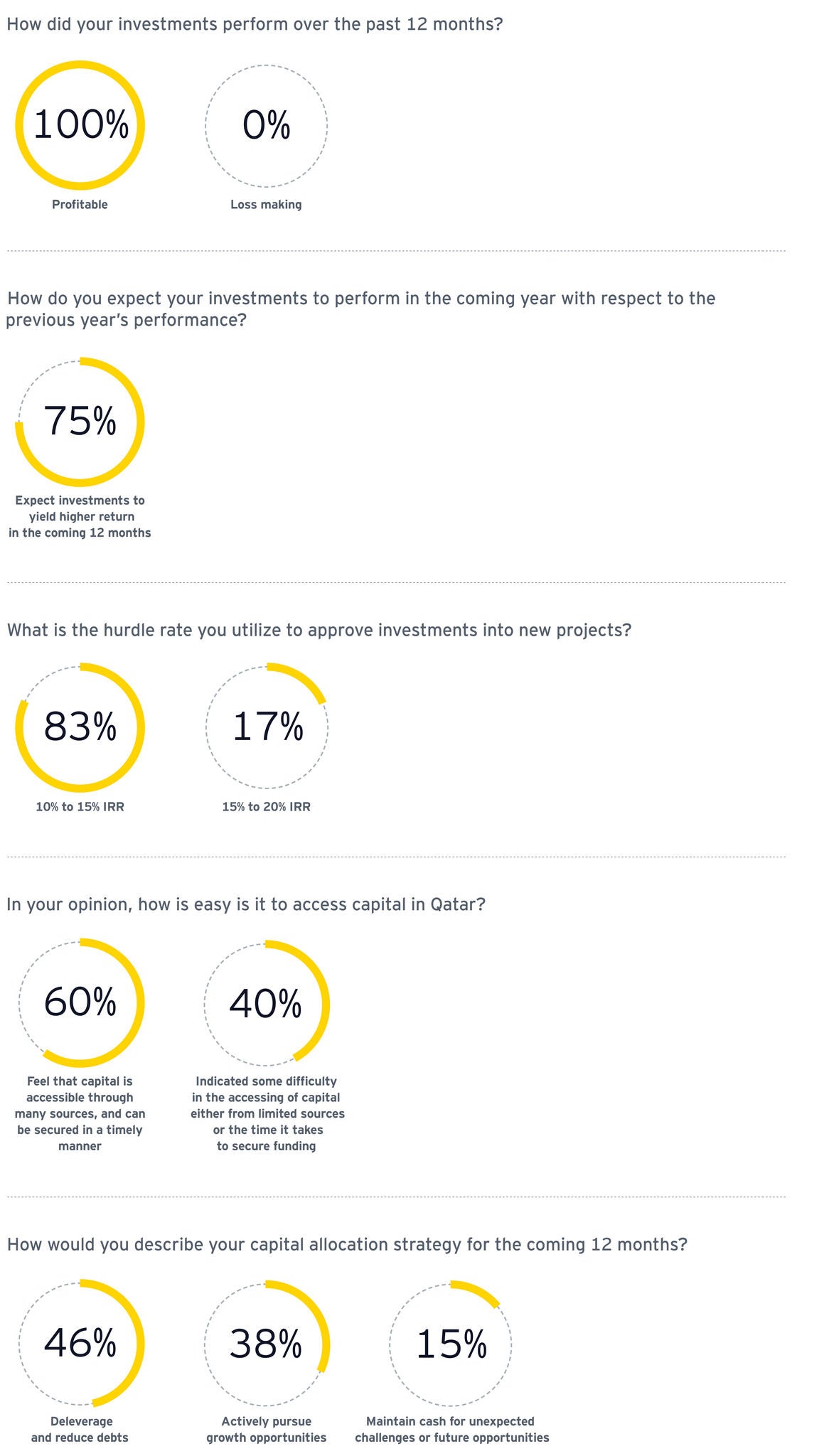The image size is (829, 1456).
Task: Click the access capital in Qatar question
Action: pyautogui.click(x=246, y=904)
